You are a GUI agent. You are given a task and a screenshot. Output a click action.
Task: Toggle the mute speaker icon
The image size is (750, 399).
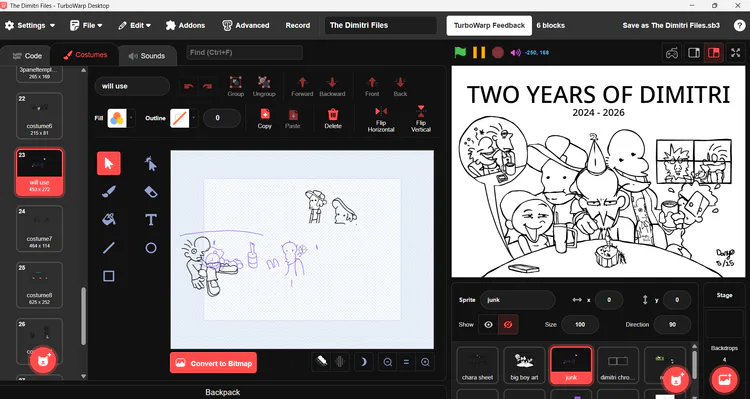tap(515, 53)
